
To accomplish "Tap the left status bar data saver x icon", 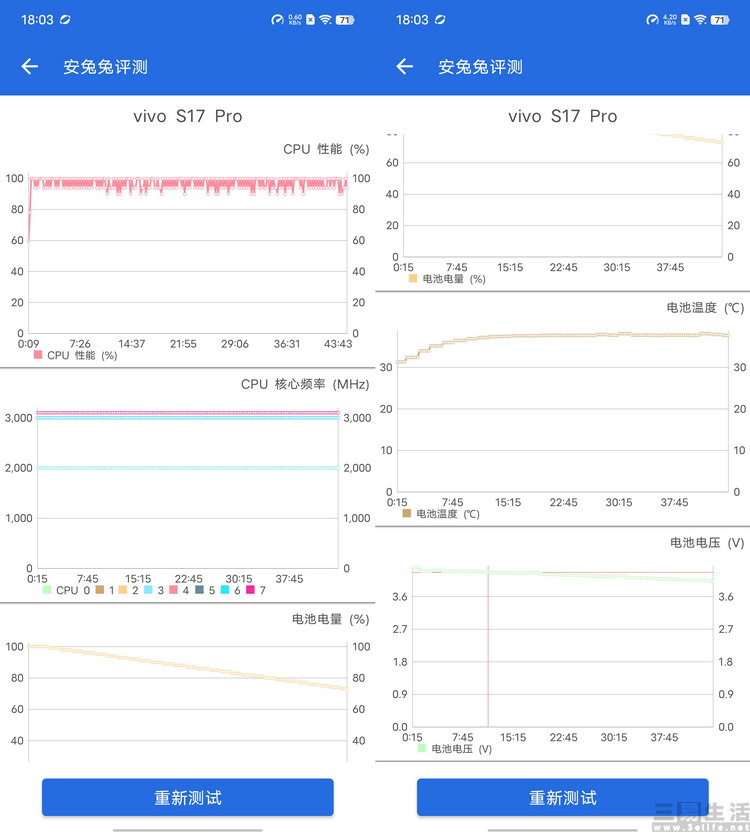I will [x=310, y=20].
